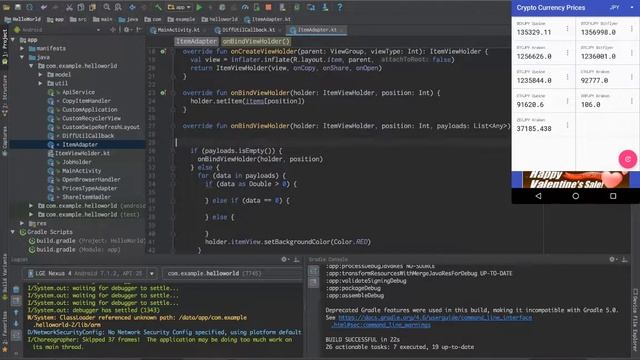Click the helloworld folder breadcrumb
Viewport: 640px width, 360px height.
point(220,19)
